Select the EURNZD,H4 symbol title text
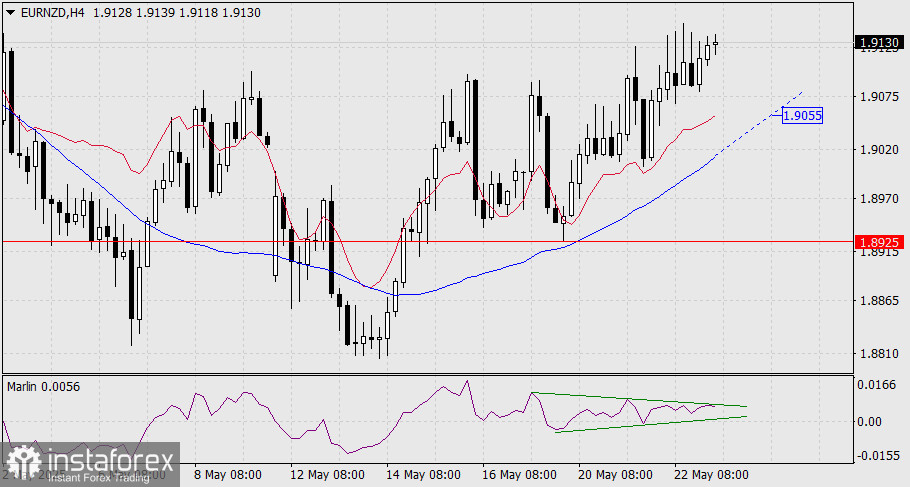 click(x=52, y=12)
